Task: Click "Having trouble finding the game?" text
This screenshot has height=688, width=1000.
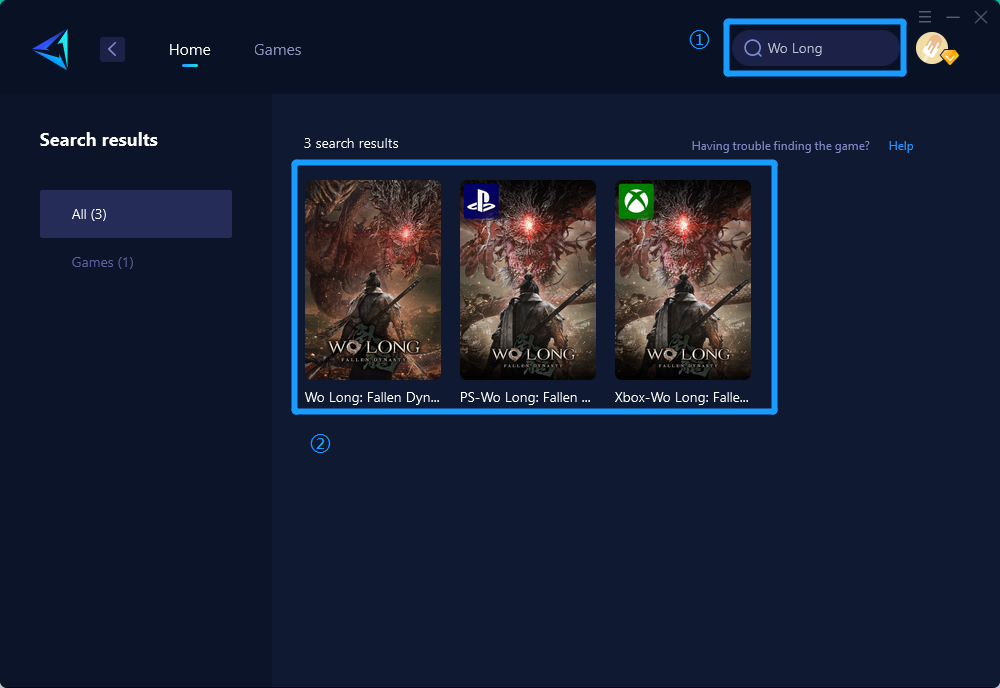Action: click(x=781, y=146)
